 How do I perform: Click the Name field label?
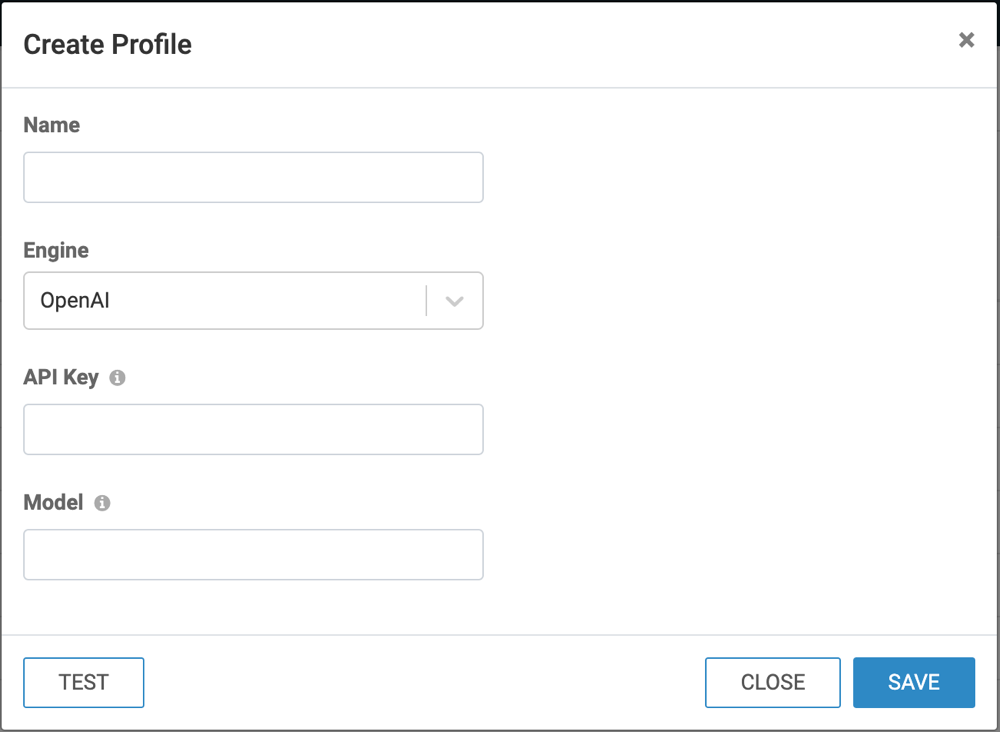[x=51, y=125]
